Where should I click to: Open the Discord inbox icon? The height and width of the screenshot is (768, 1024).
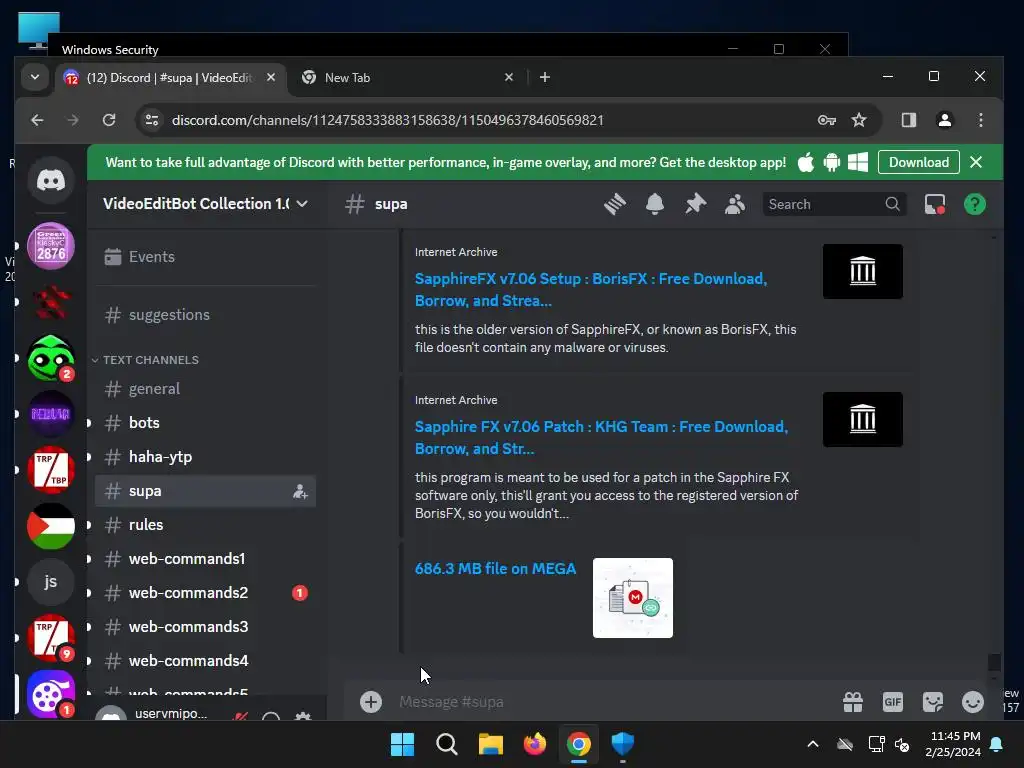pos(935,204)
